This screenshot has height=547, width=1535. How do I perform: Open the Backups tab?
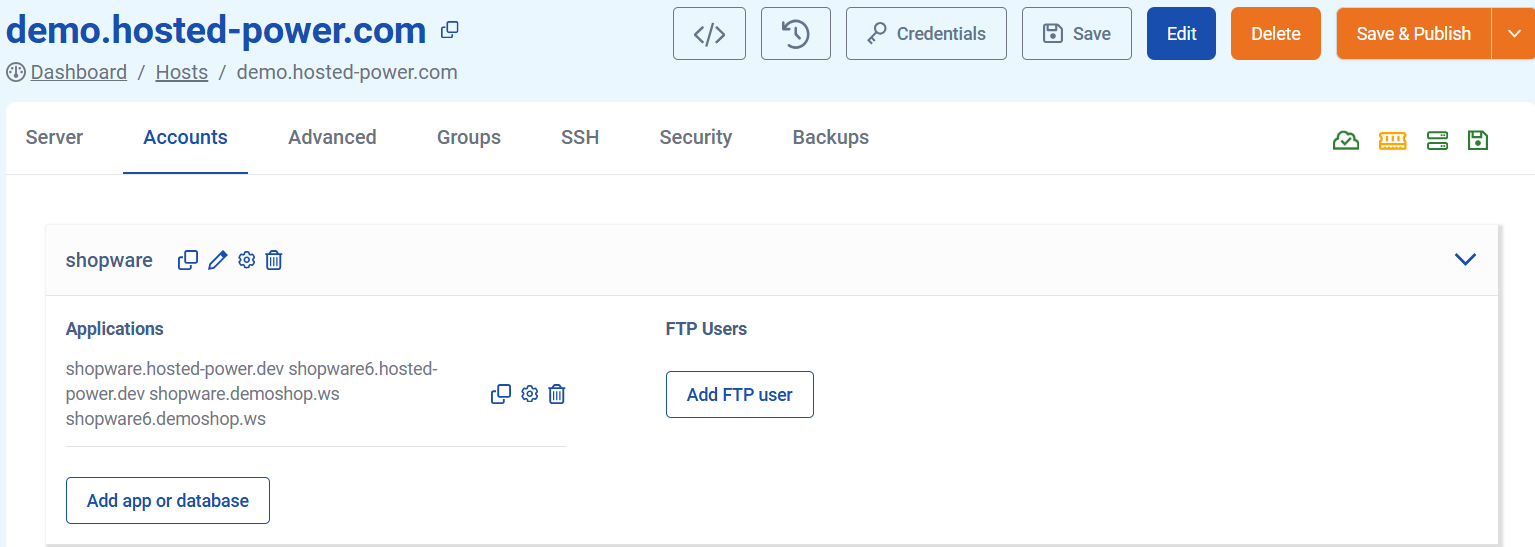coord(831,137)
